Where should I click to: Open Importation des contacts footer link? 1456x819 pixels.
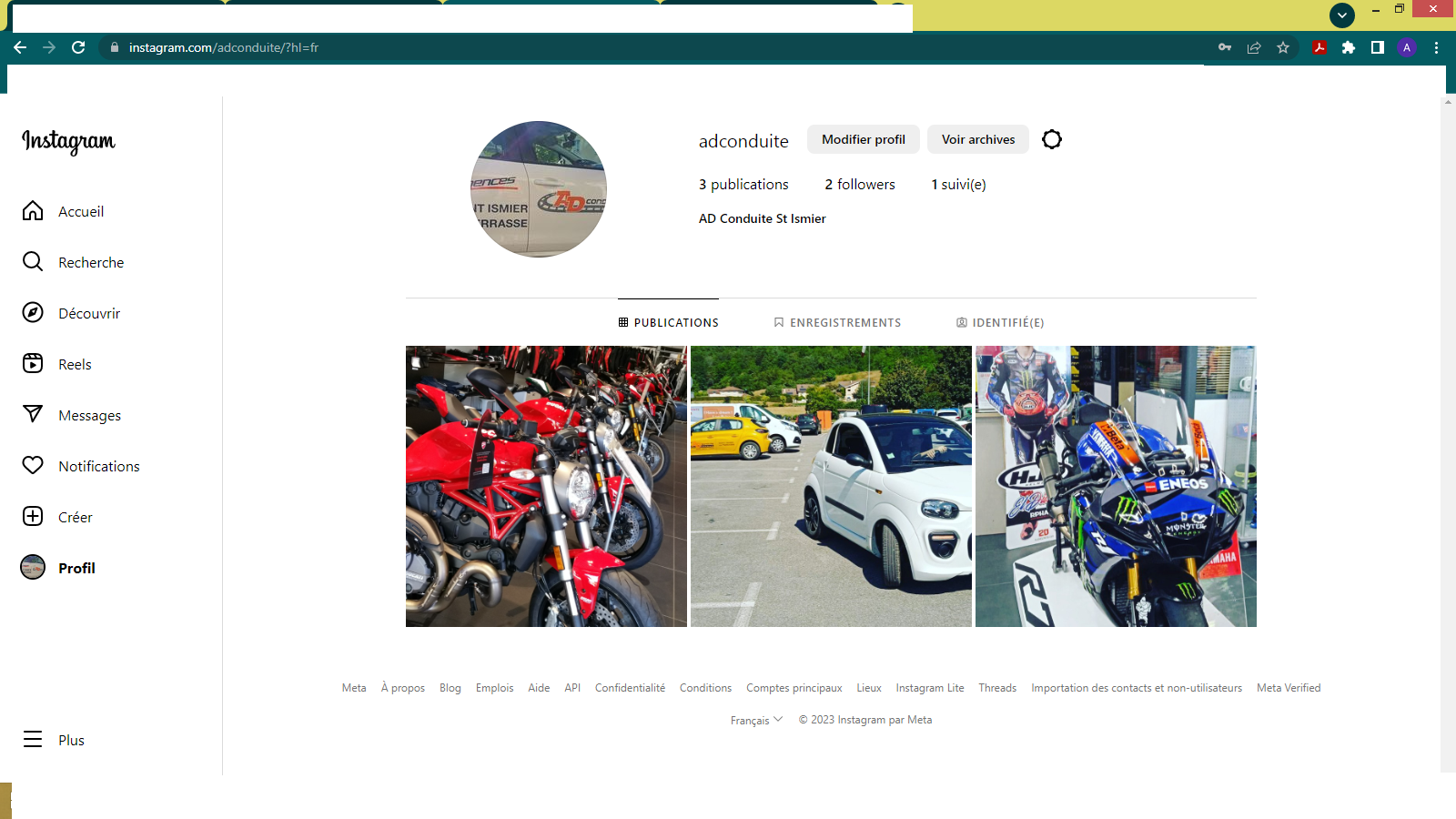pos(1137,688)
